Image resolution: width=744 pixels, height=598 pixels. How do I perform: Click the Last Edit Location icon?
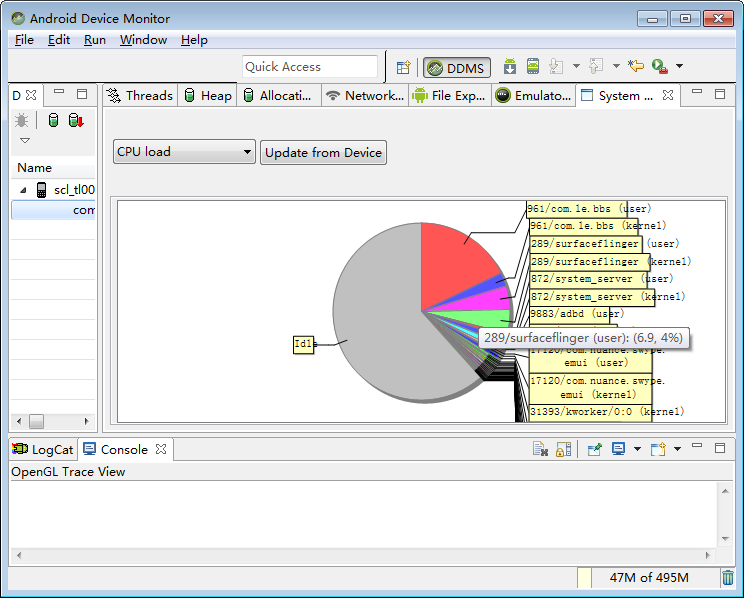pos(636,66)
